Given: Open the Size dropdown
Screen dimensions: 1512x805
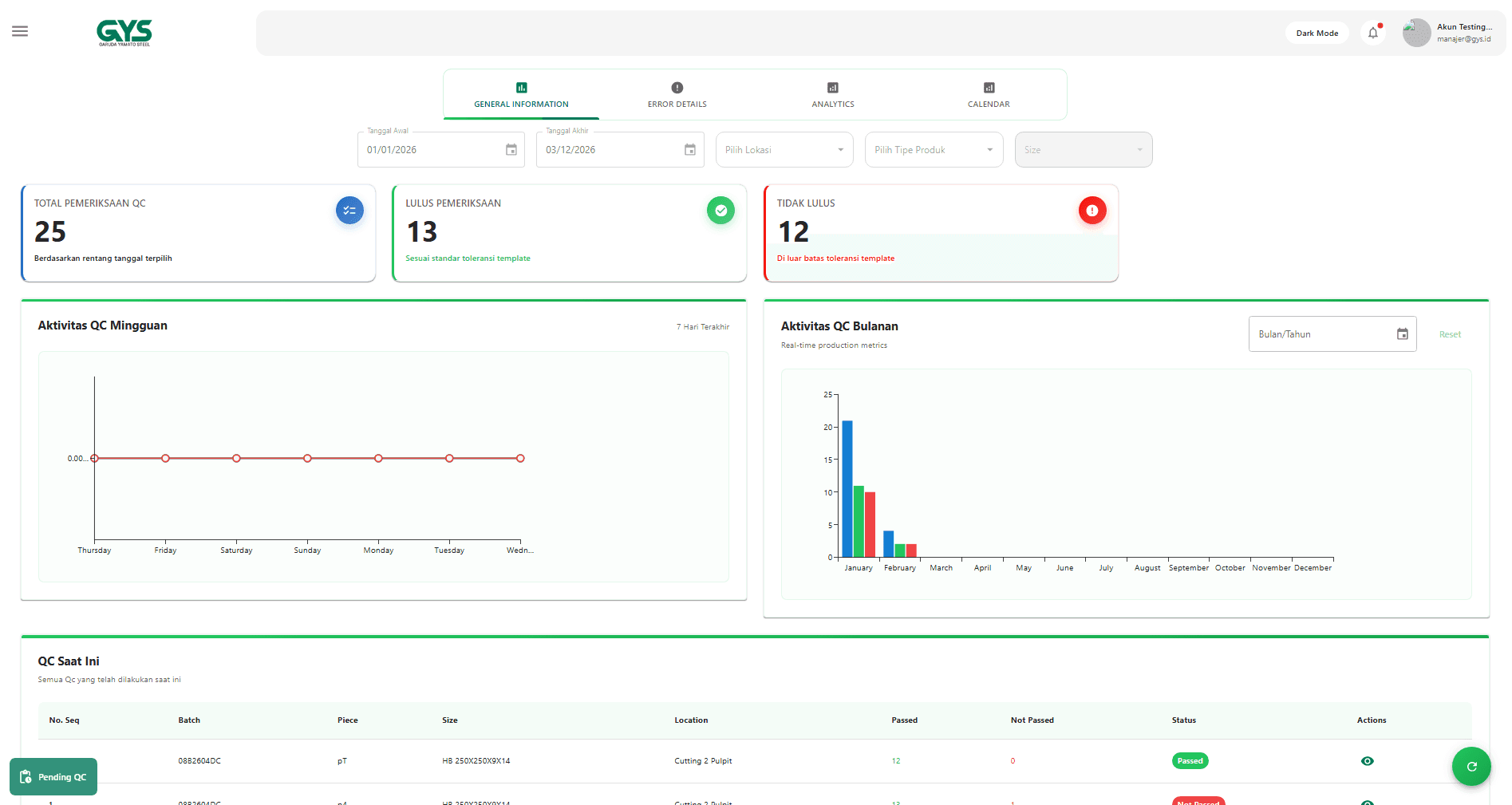Looking at the screenshot, I should (x=1083, y=150).
